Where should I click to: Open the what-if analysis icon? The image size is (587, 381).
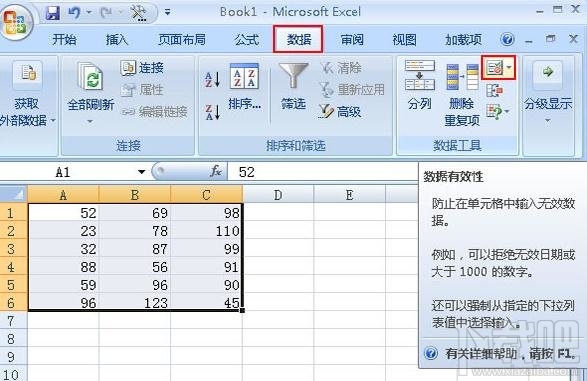click(x=494, y=112)
